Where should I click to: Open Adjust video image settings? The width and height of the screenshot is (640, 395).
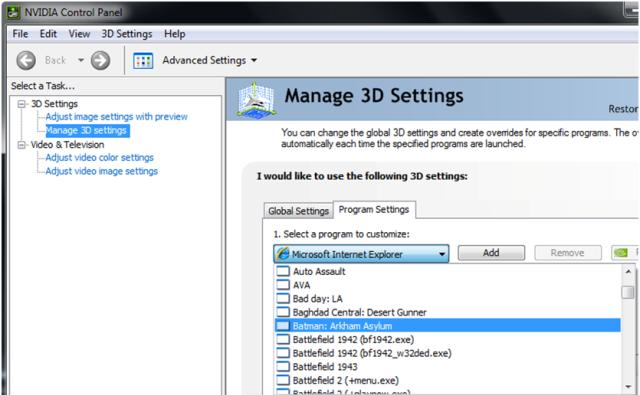tap(102, 171)
